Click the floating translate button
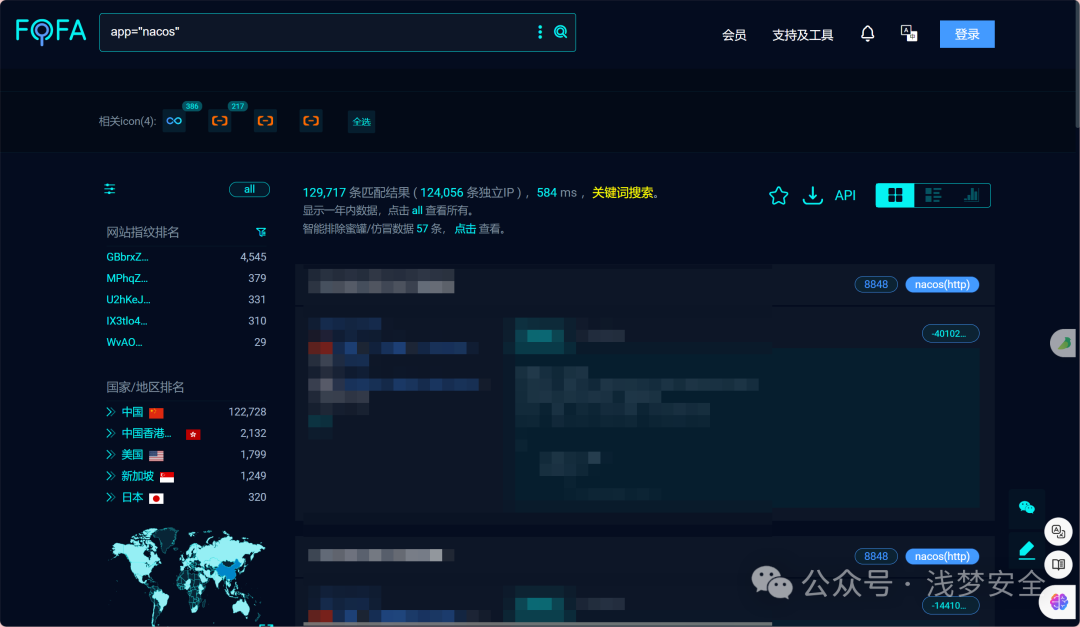 (x=1059, y=531)
